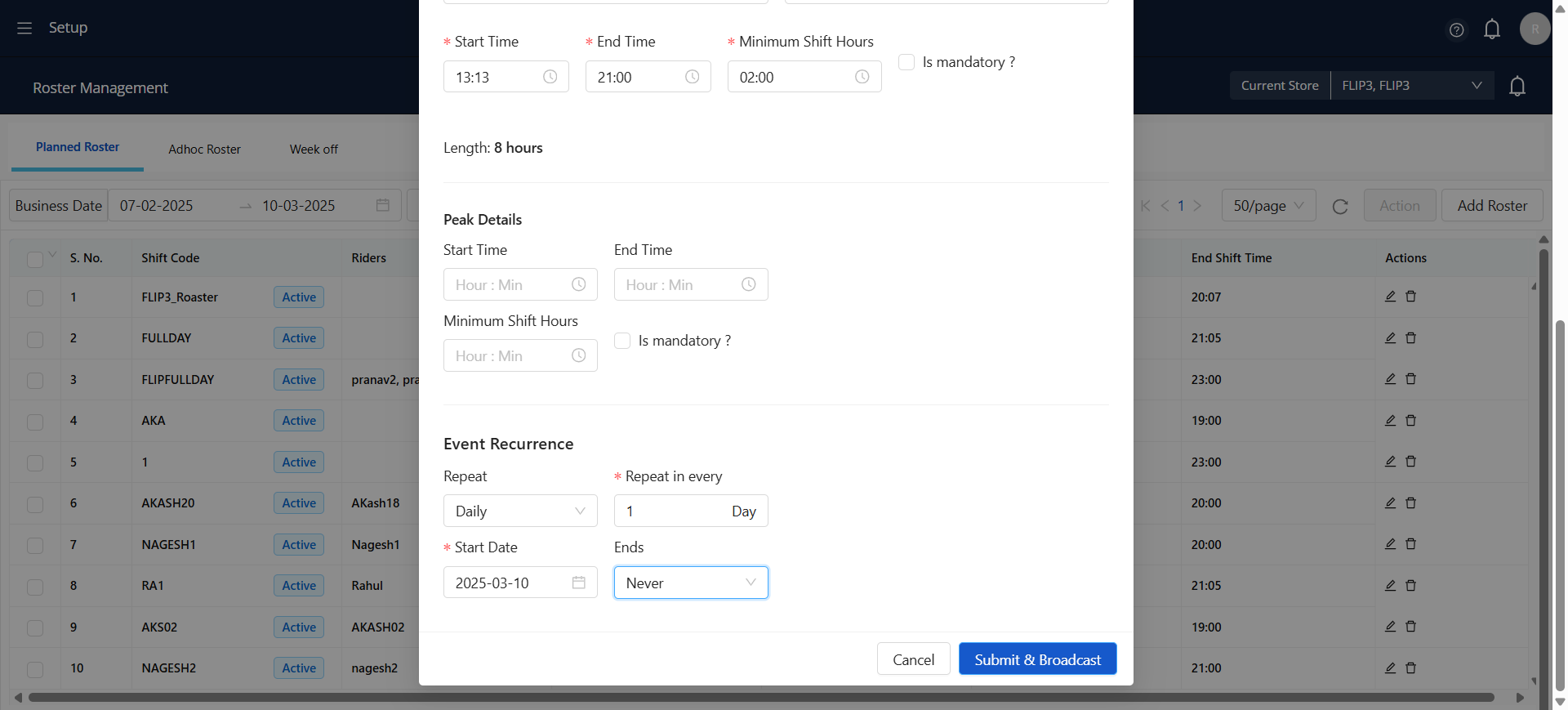This screenshot has height=710, width=1568.
Task: Click the horizontal table scrollbar
Action: point(761,698)
